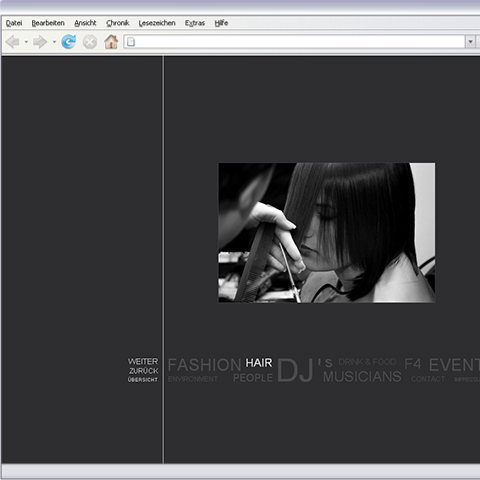Click the ZURÜCK link
480x480 pixels.
(144, 371)
